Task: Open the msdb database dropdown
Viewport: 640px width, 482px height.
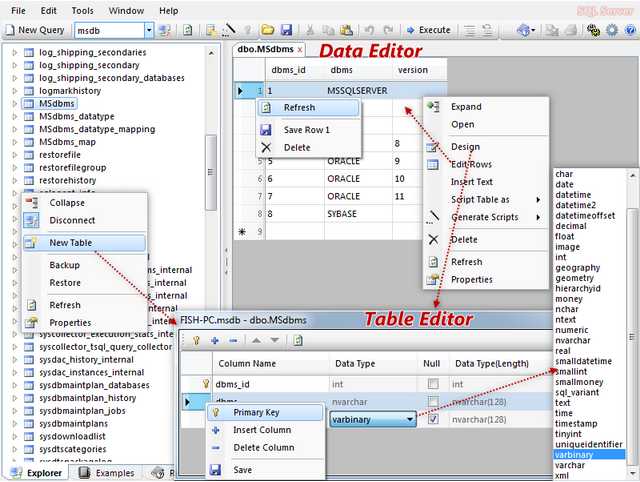Action: pyautogui.click(x=149, y=30)
